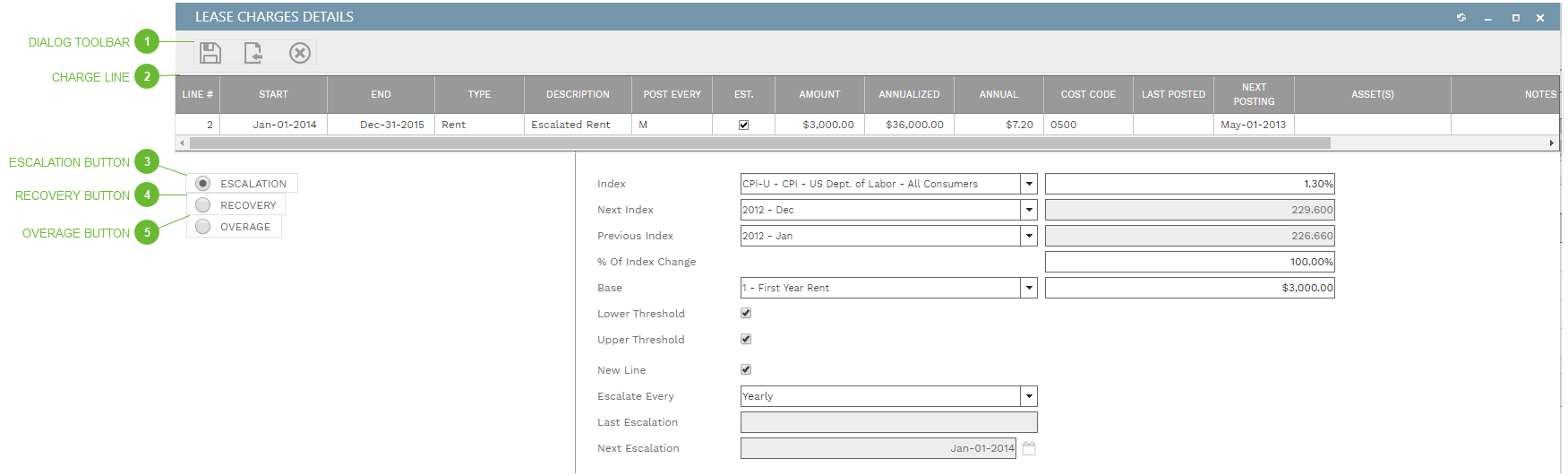The height and width of the screenshot is (476, 1568).
Task: Click the $3,000.00 base amount field
Action: 1190,288
